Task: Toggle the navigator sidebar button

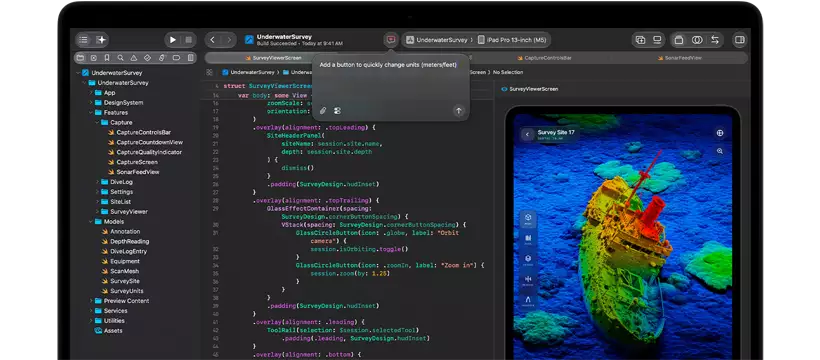Action: click(84, 40)
